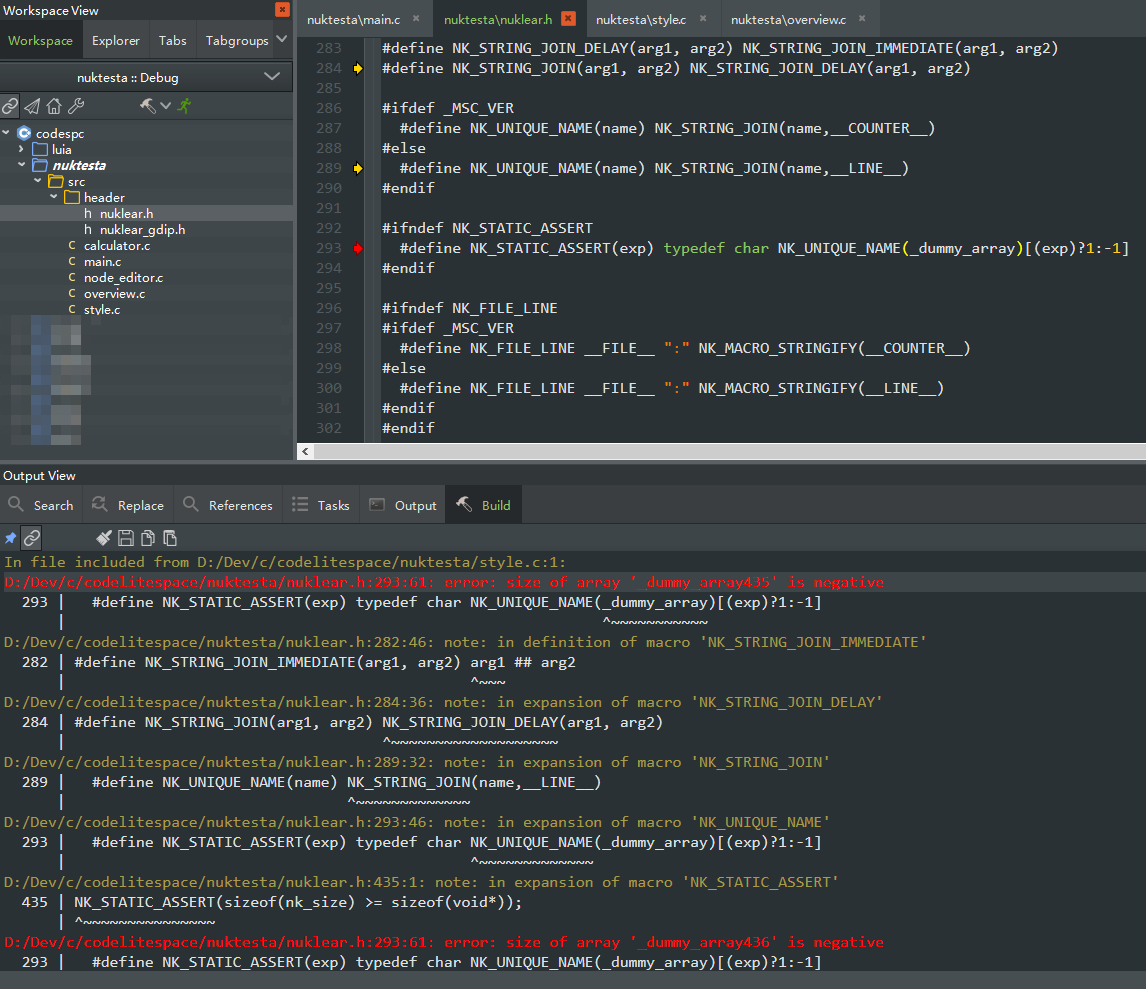Click the paper plane icon in Workspace View

tap(31, 105)
